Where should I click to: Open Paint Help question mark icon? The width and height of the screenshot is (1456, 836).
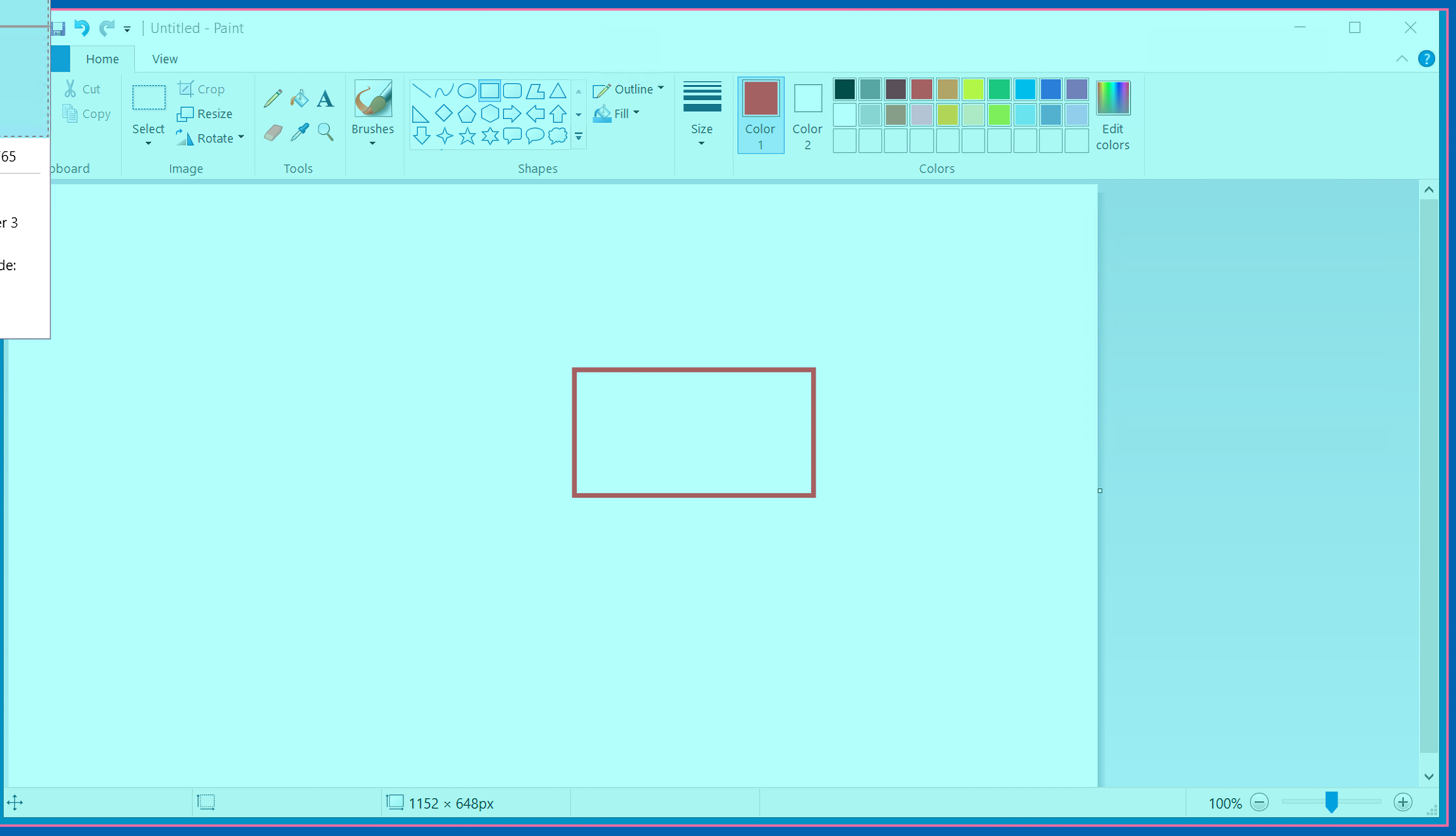pos(1426,59)
